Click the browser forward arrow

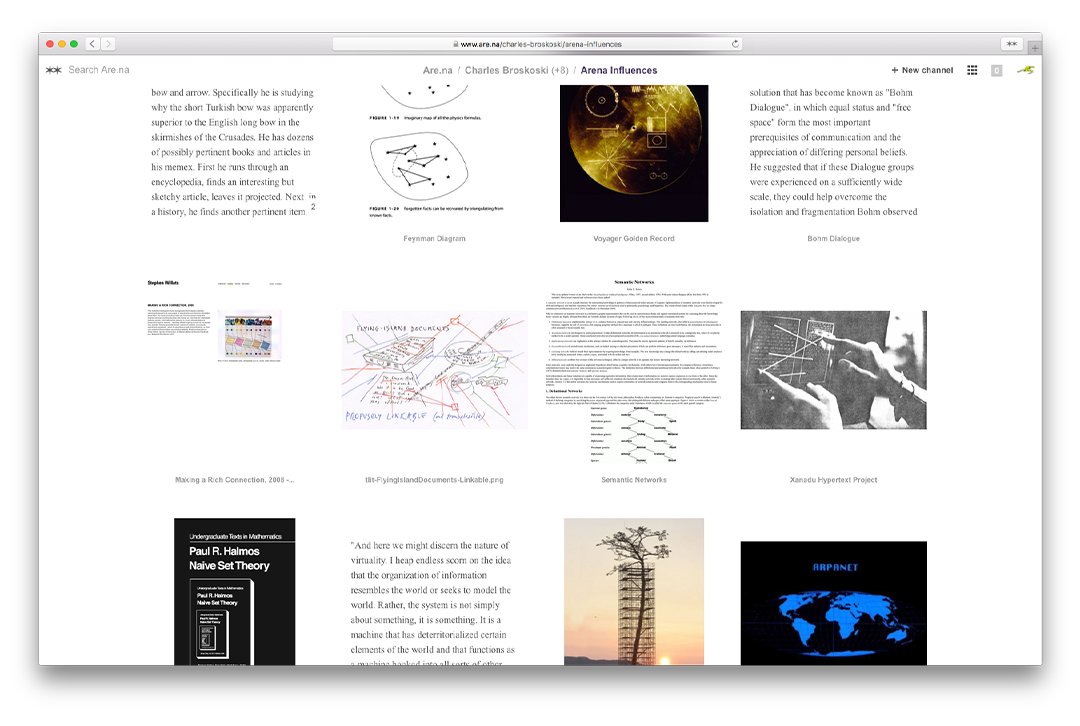(x=108, y=44)
